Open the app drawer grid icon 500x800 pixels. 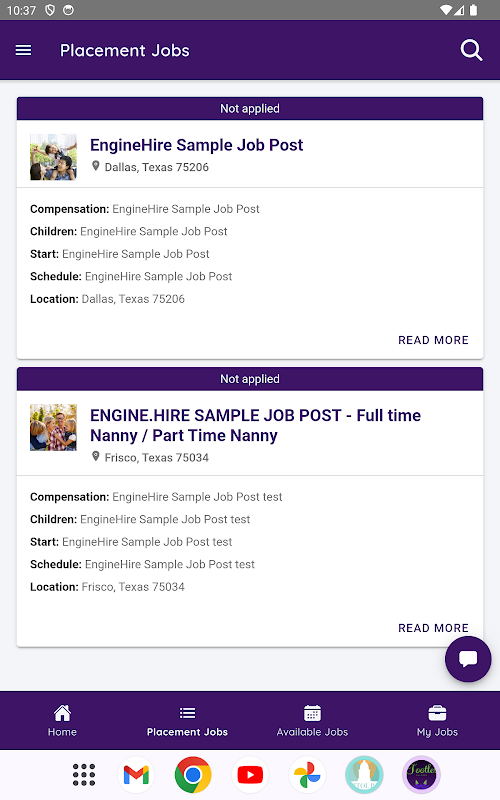tap(84, 774)
